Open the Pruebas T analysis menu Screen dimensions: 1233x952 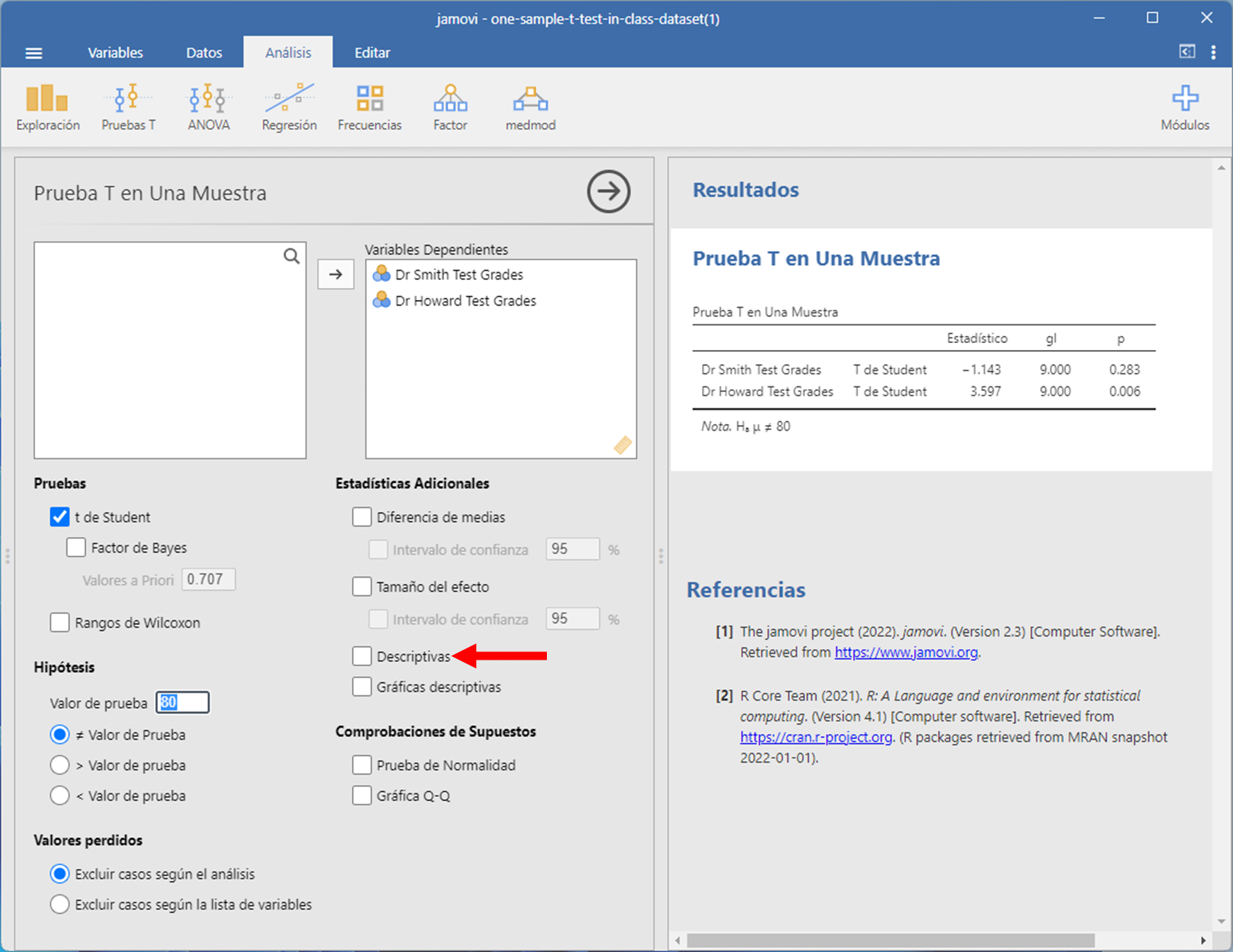point(129,108)
